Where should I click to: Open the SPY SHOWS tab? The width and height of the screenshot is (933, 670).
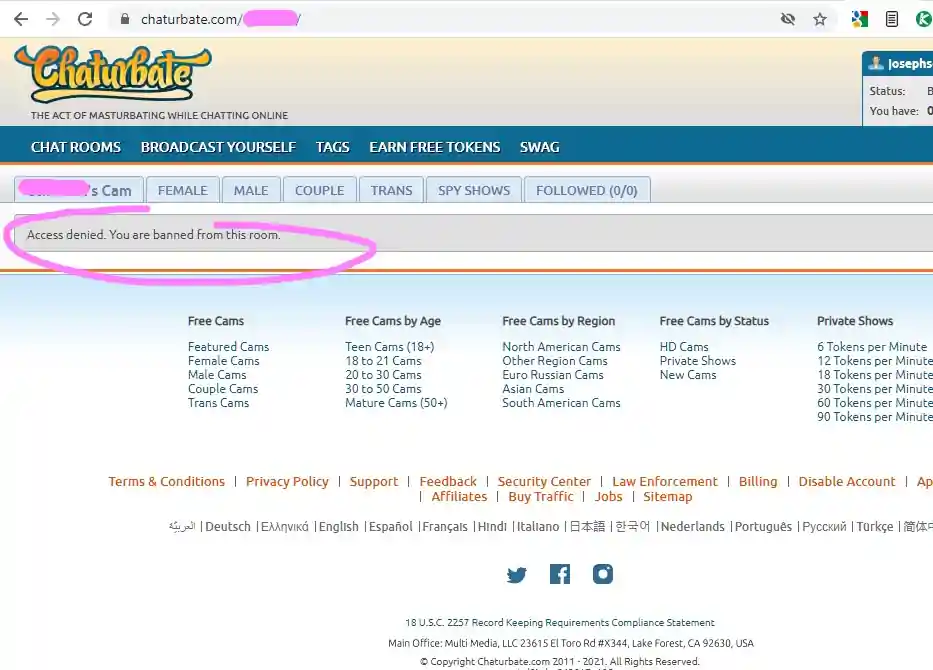tap(474, 190)
